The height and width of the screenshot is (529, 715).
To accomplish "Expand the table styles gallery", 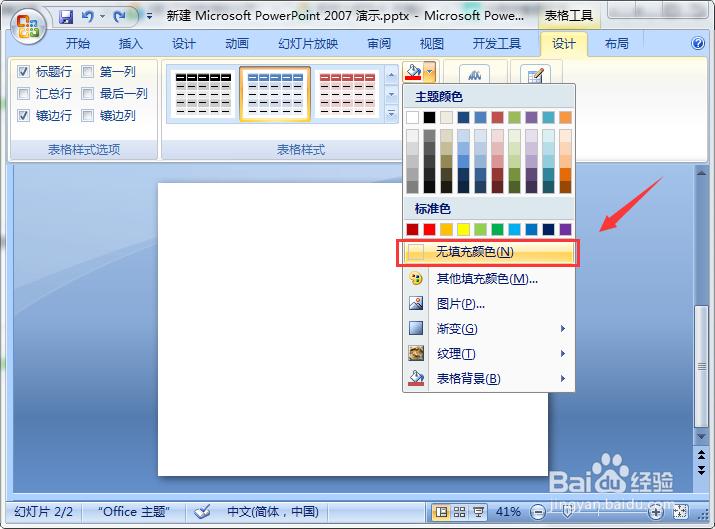I will (391, 113).
